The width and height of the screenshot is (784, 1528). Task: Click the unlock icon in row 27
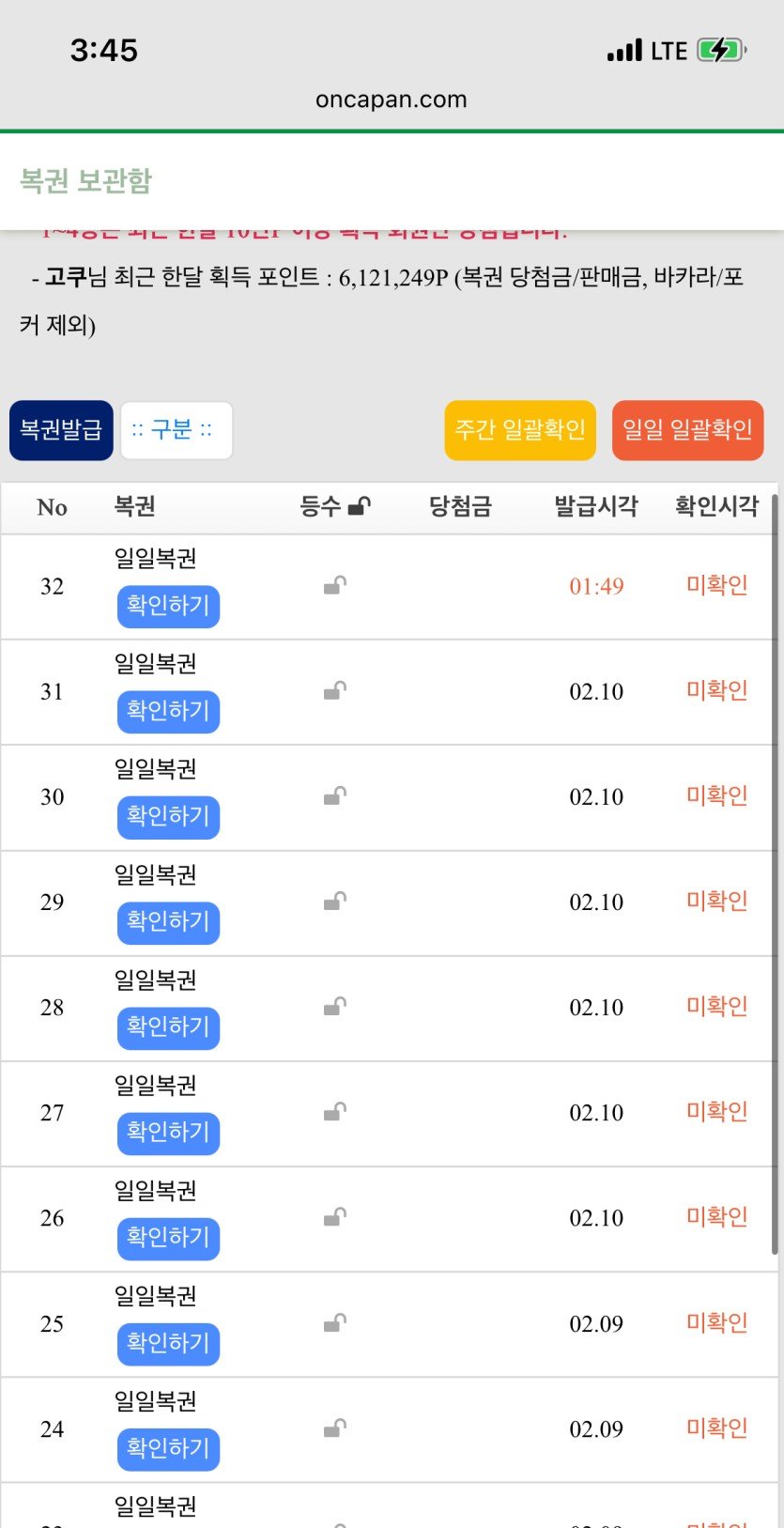[x=335, y=1112]
